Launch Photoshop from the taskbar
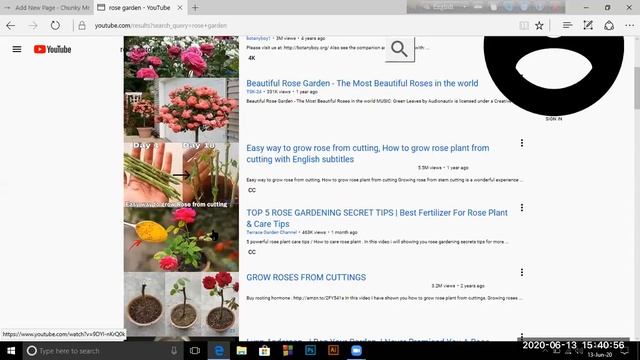 310,351
